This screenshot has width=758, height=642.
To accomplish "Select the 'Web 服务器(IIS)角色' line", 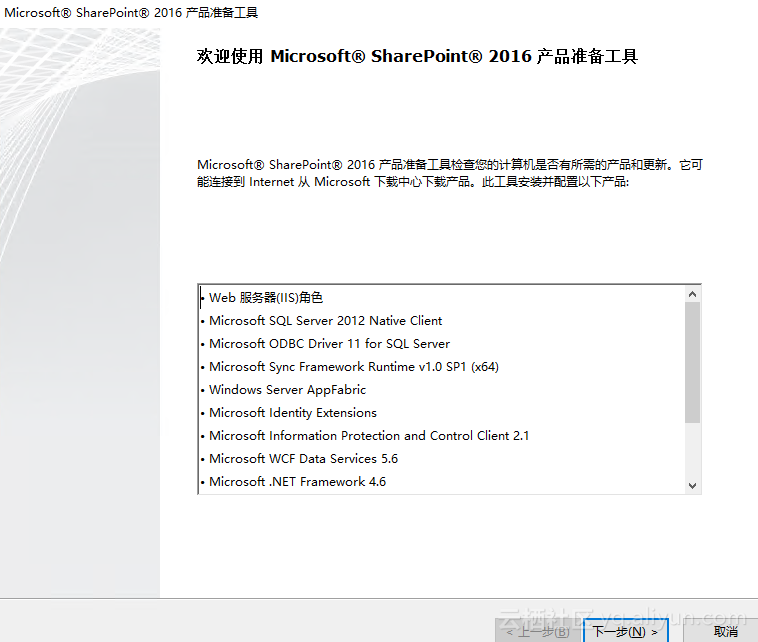I will click(x=266, y=297).
